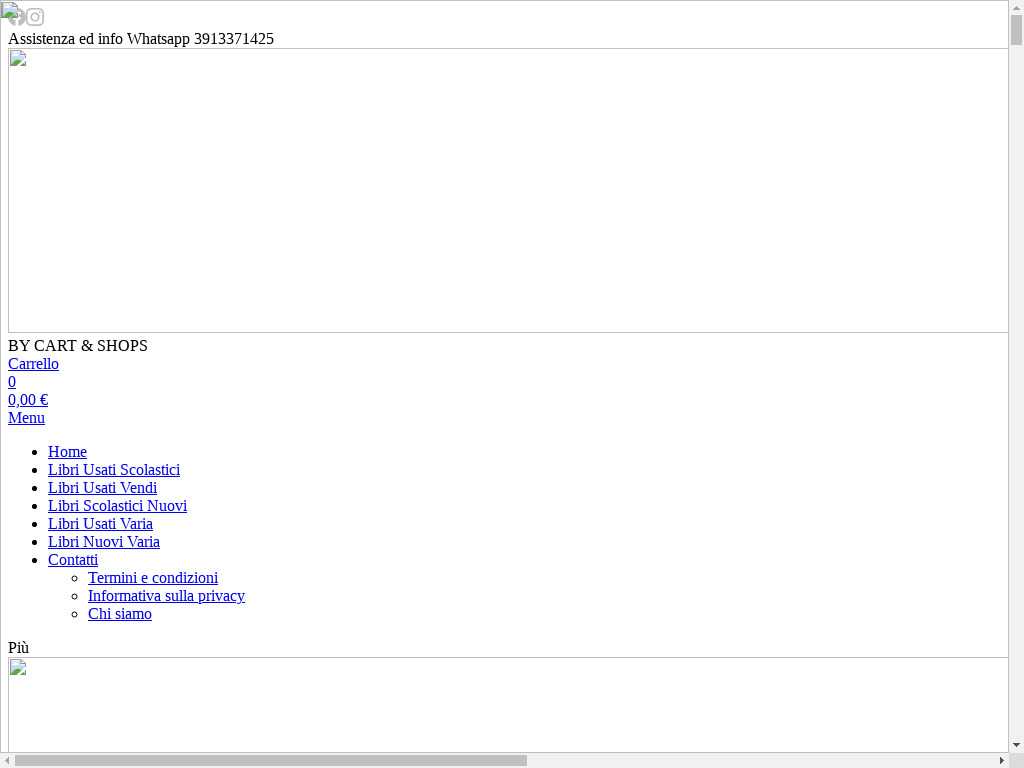Screen dimensions: 1024x768
Task: Click the vertical scrollbar up arrow
Action: [x=1016, y=7]
